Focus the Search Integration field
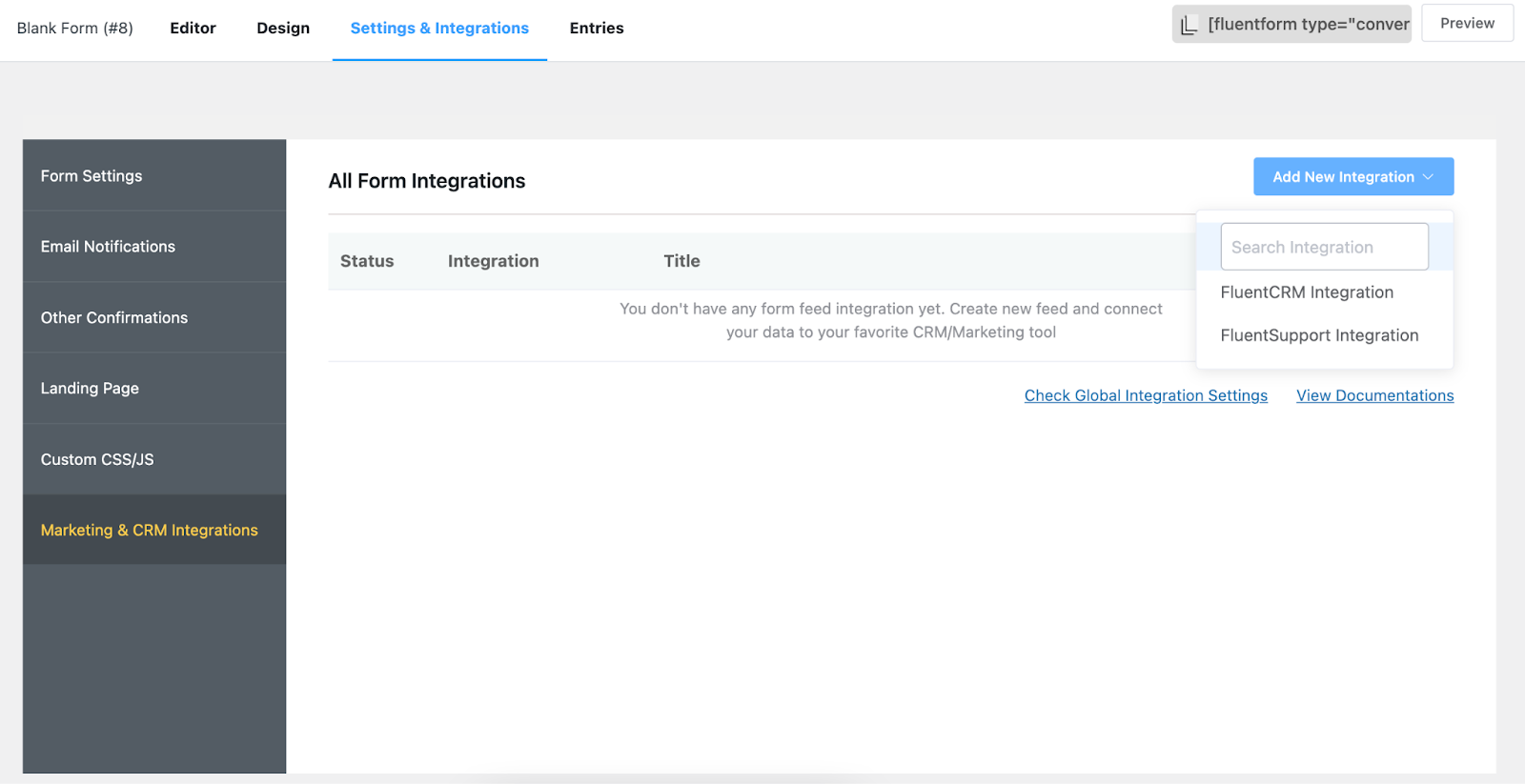1525x784 pixels. (1324, 248)
